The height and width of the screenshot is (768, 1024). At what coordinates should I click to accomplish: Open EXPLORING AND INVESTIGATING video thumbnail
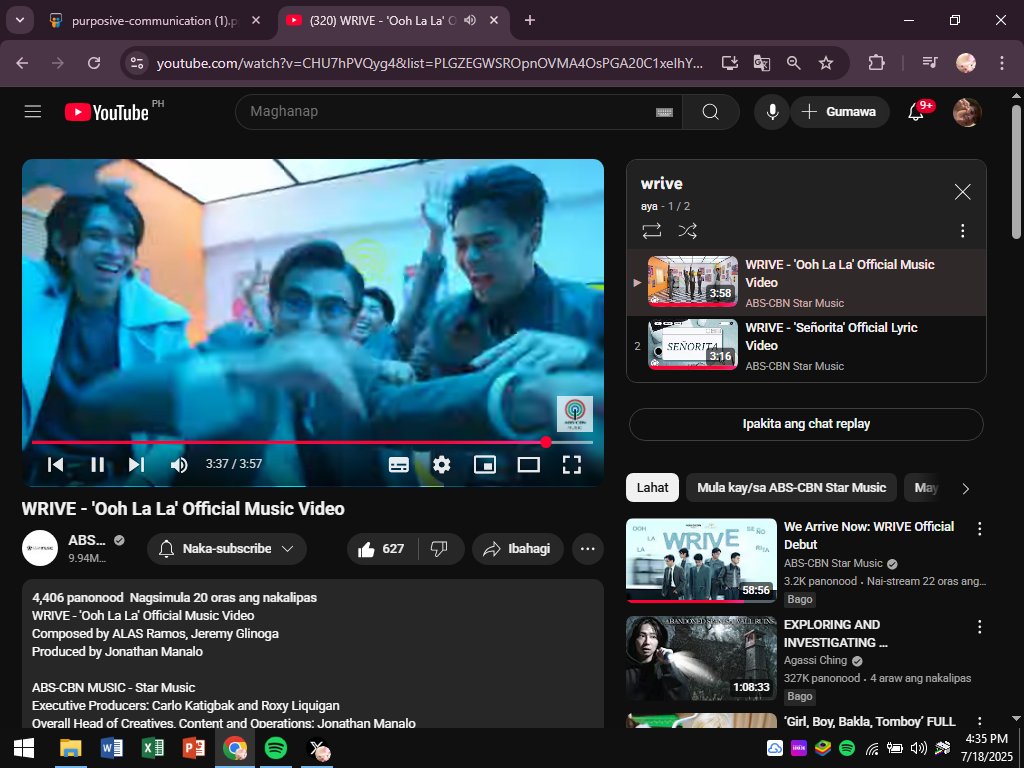click(x=701, y=658)
